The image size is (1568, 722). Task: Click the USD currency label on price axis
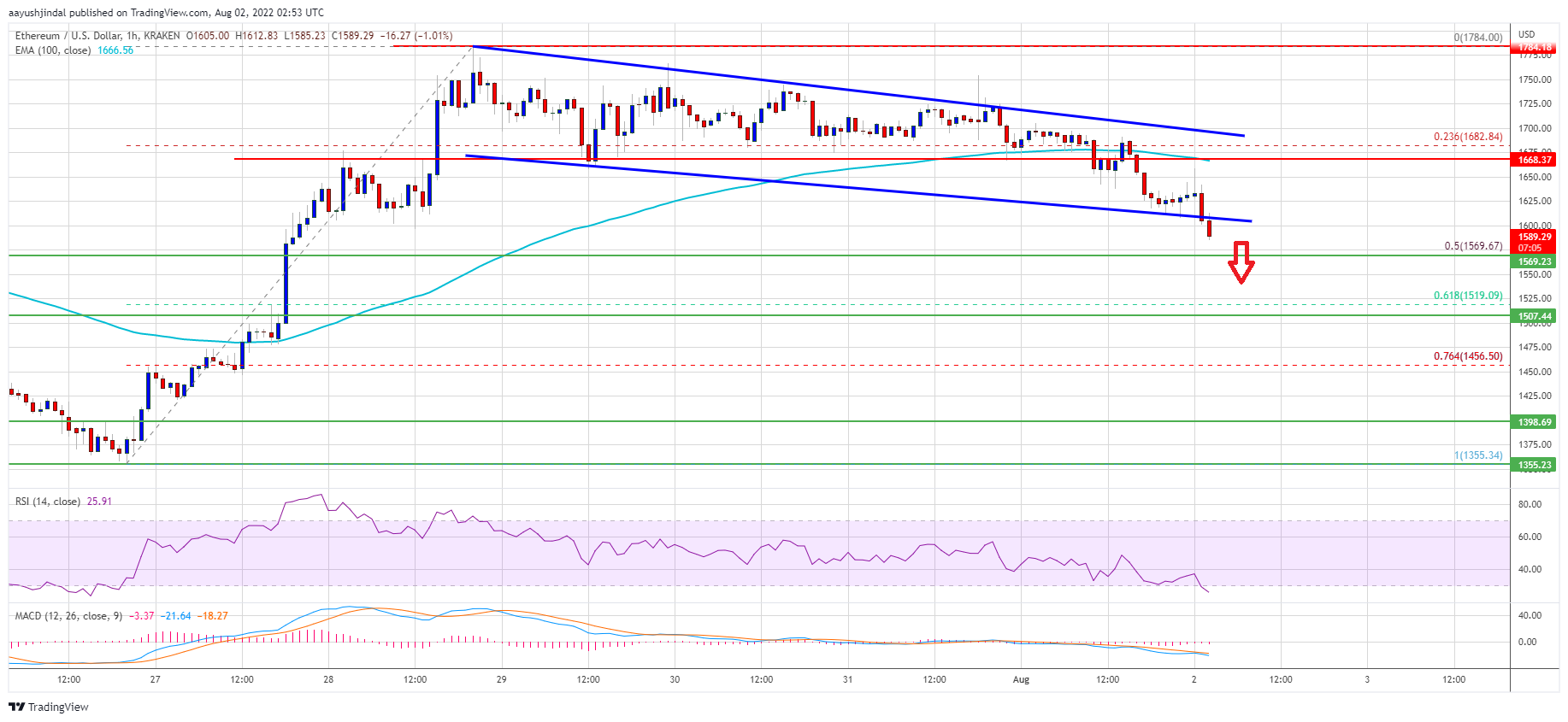click(1526, 35)
